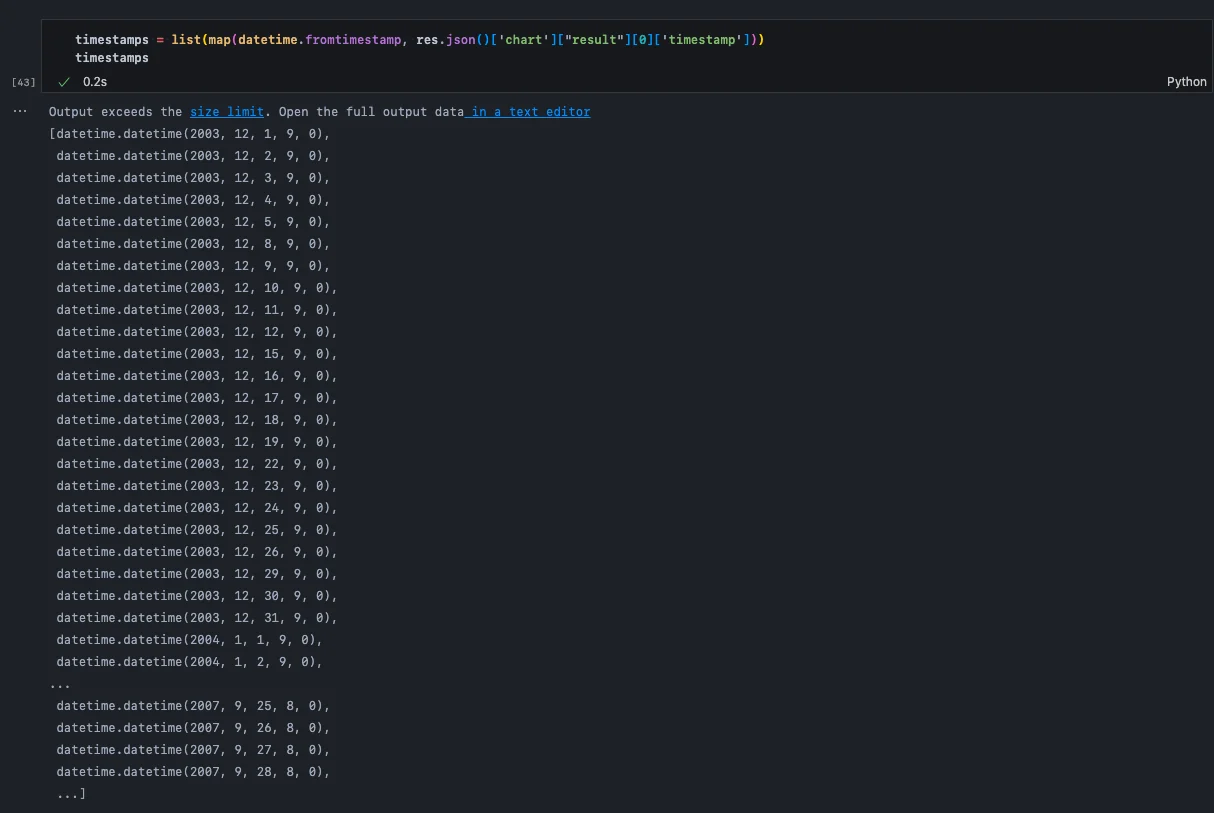Click output line datetime(2003, 12, 25, 9, 0)
This screenshot has width=1214, height=813.
(x=196, y=530)
